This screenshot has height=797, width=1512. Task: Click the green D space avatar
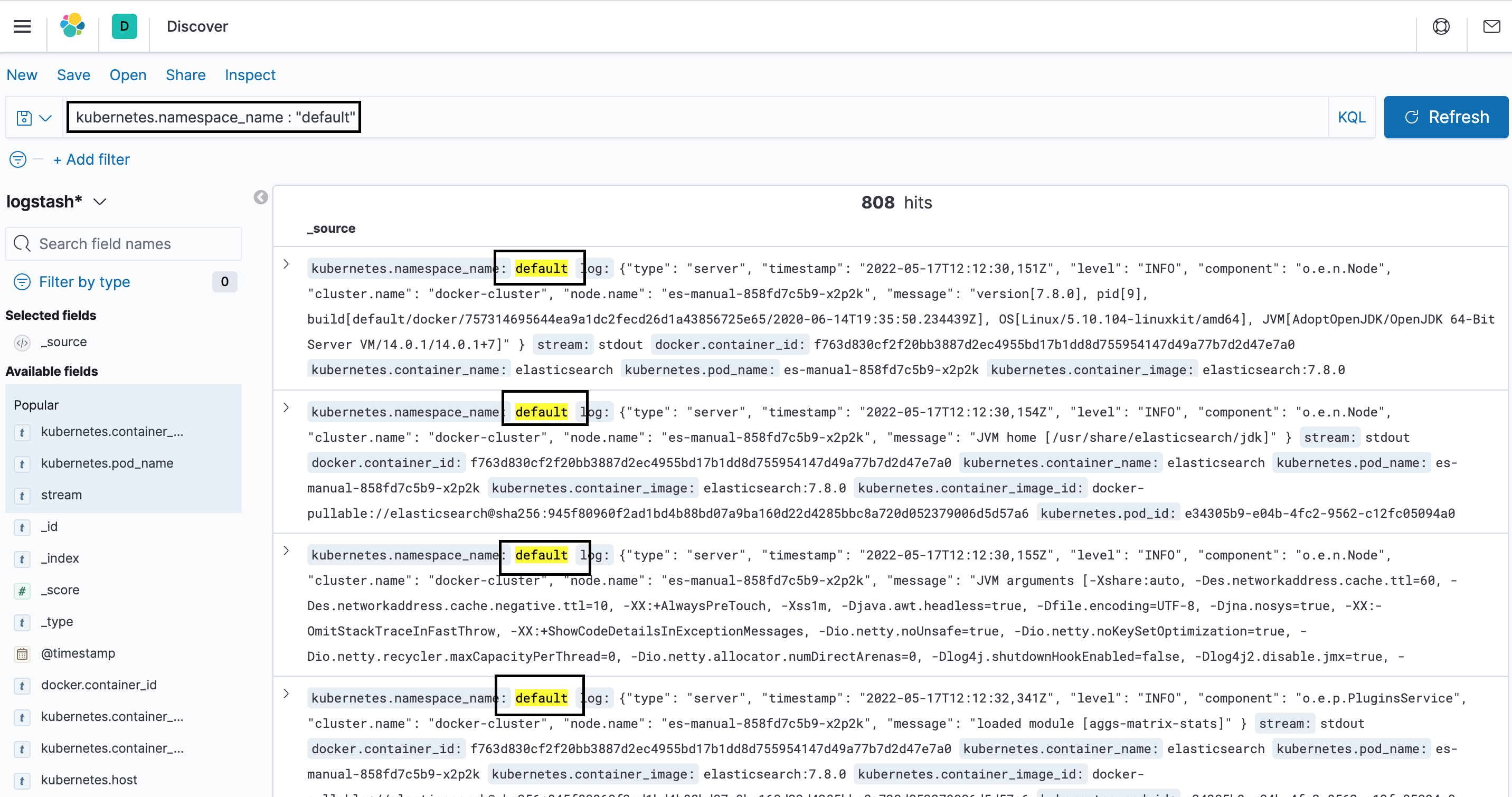coord(124,26)
